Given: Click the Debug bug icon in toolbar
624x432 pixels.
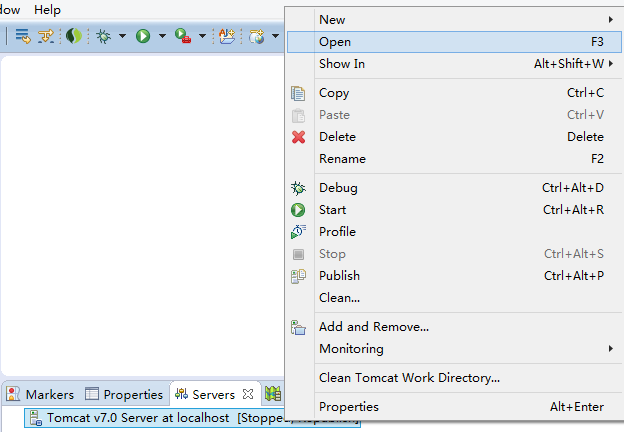Looking at the screenshot, I should 103,36.
